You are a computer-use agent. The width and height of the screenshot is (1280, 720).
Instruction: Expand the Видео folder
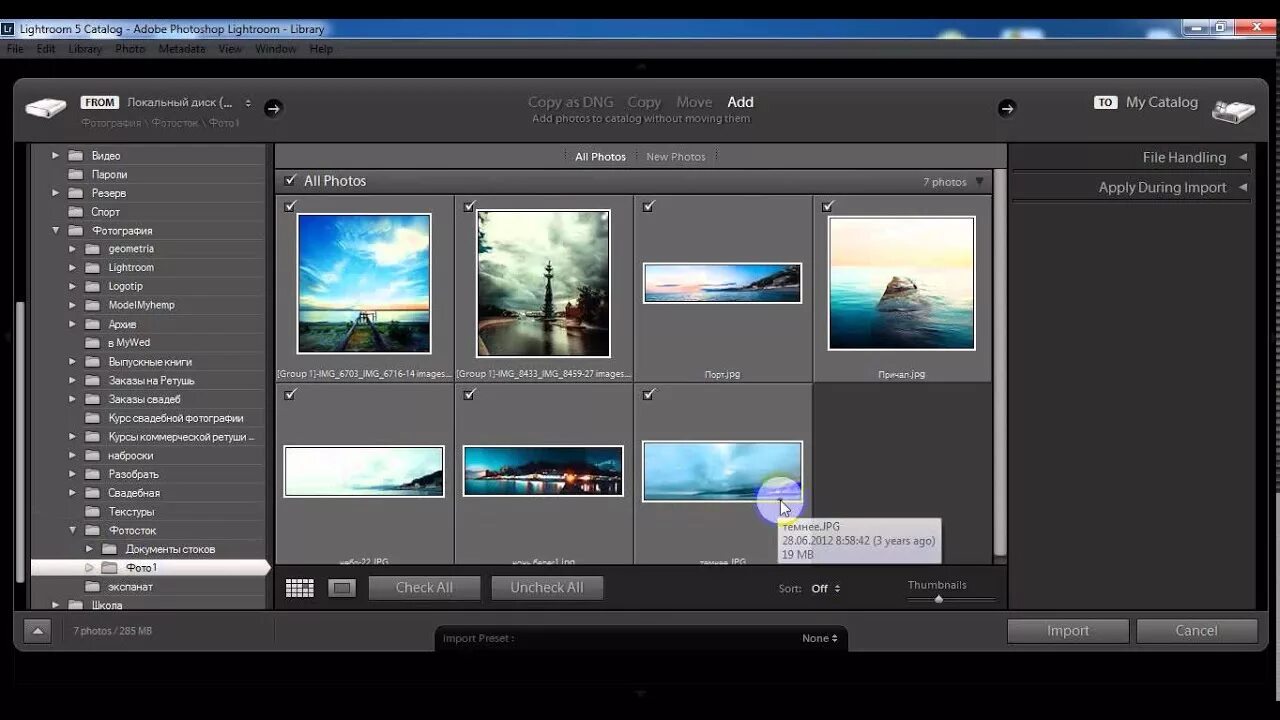coord(57,156)
